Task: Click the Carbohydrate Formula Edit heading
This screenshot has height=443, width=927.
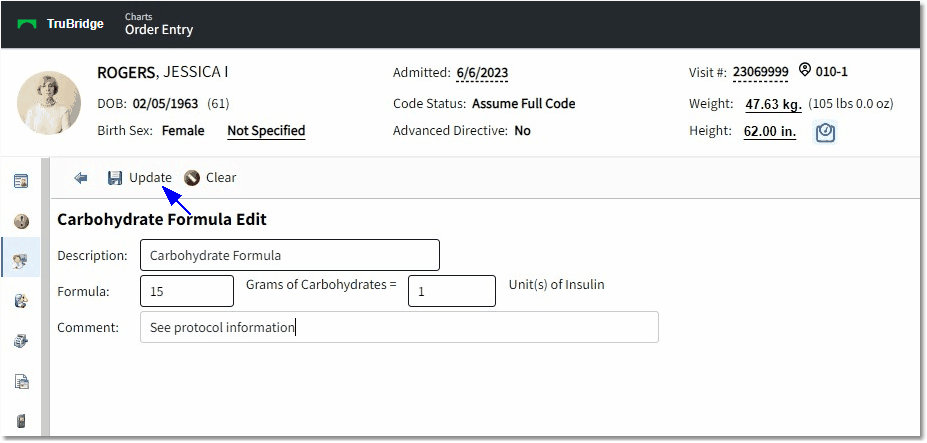Action: coord(162,219)
